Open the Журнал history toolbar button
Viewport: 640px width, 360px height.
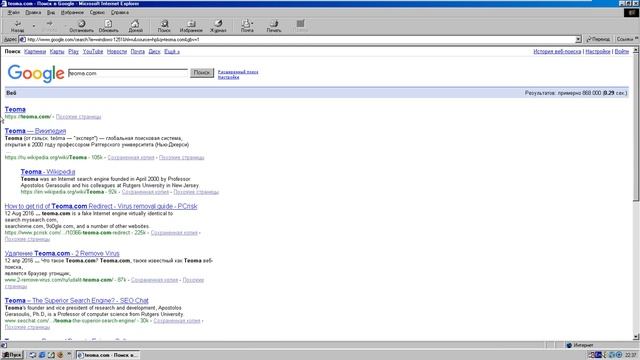[218, 26]
